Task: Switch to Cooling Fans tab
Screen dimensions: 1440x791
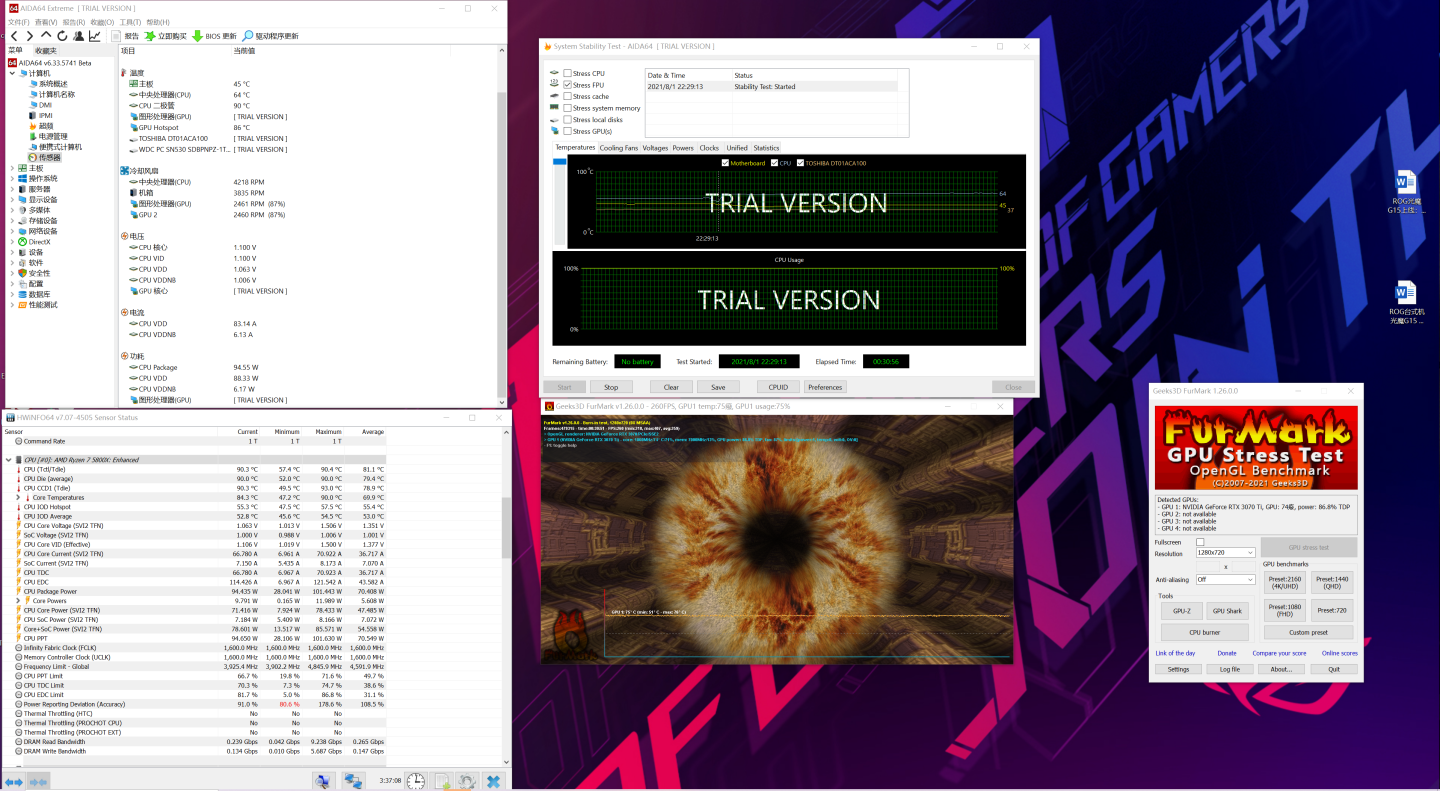Action: 619,148
